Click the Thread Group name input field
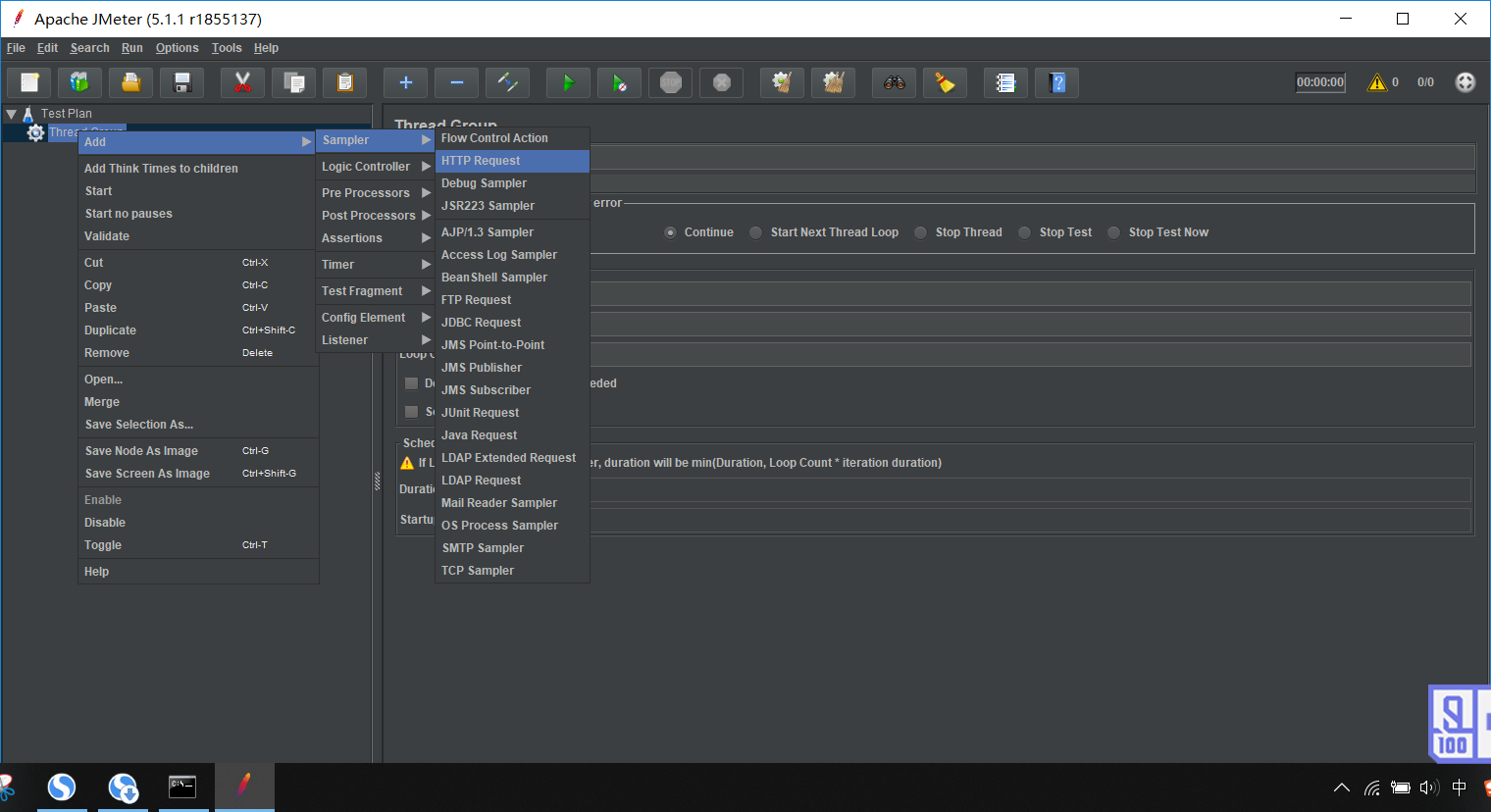Image resolution: width=1491 pixels, height=812 pixels. (1032, 157)
